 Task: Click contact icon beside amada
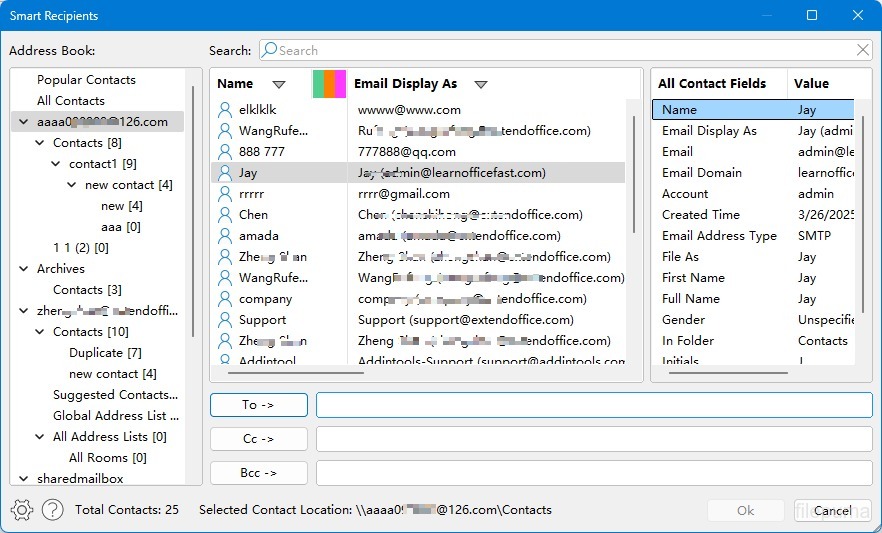tap(225, 236)
